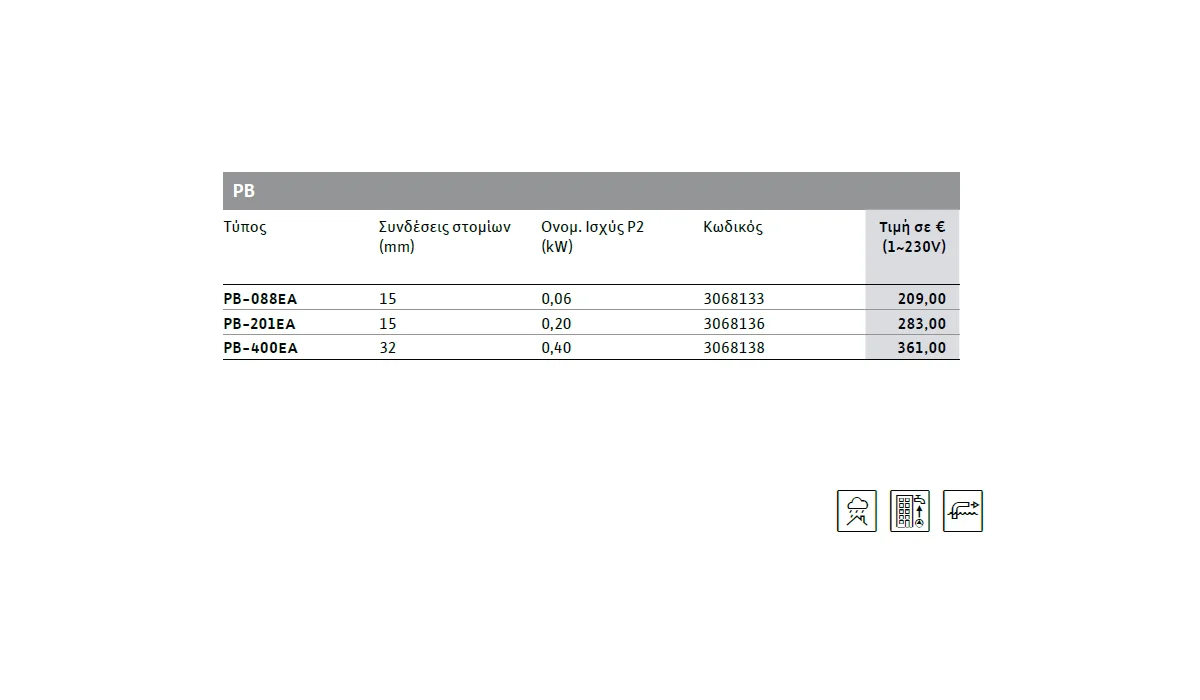This screenshot has width=1200, height=700.
Task: Click the PB-088EA type cell
Action: tap(261, 298)
